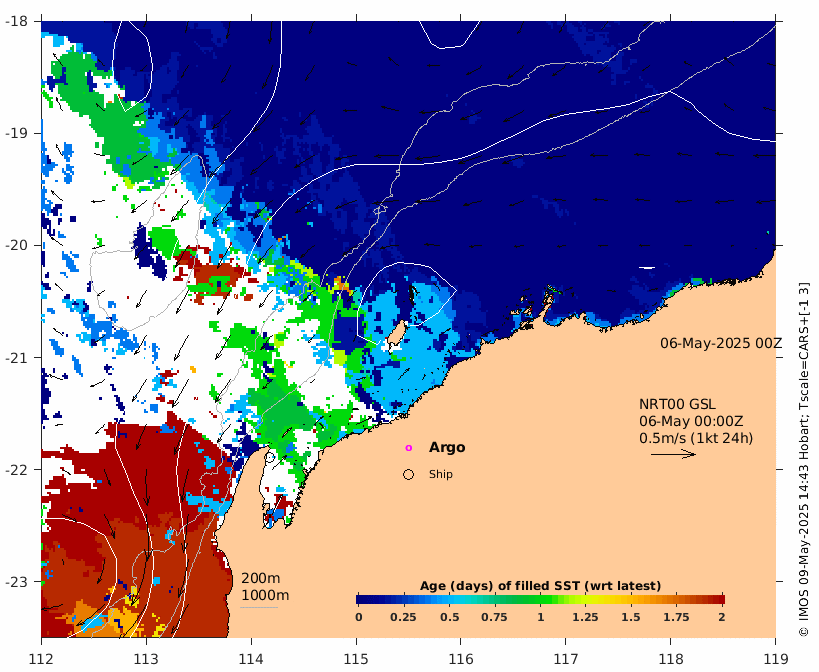
Task: Click the 'Argo' legend label
Action: [447, 447]
